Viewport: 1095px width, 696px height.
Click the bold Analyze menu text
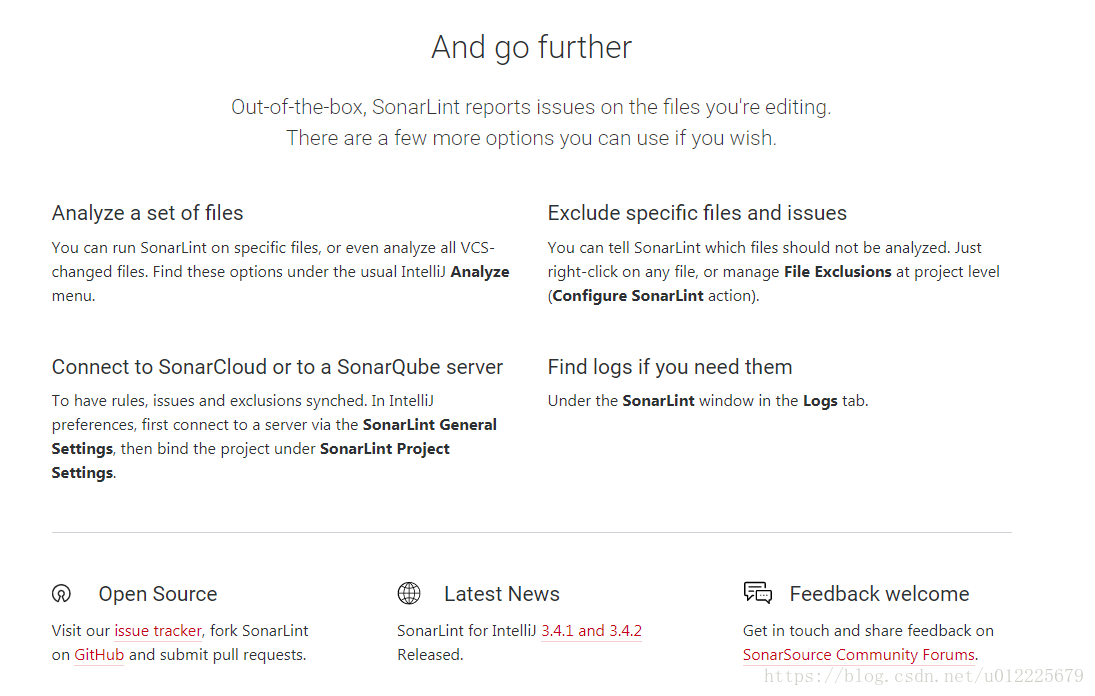coord(480,272)
